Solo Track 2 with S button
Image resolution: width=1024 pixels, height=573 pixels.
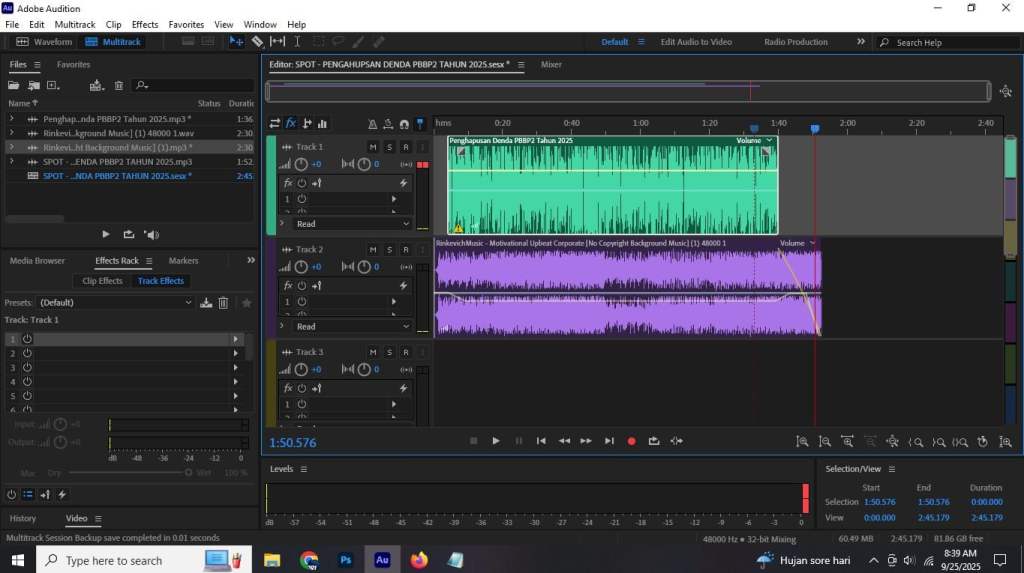[x=389, y=250]
